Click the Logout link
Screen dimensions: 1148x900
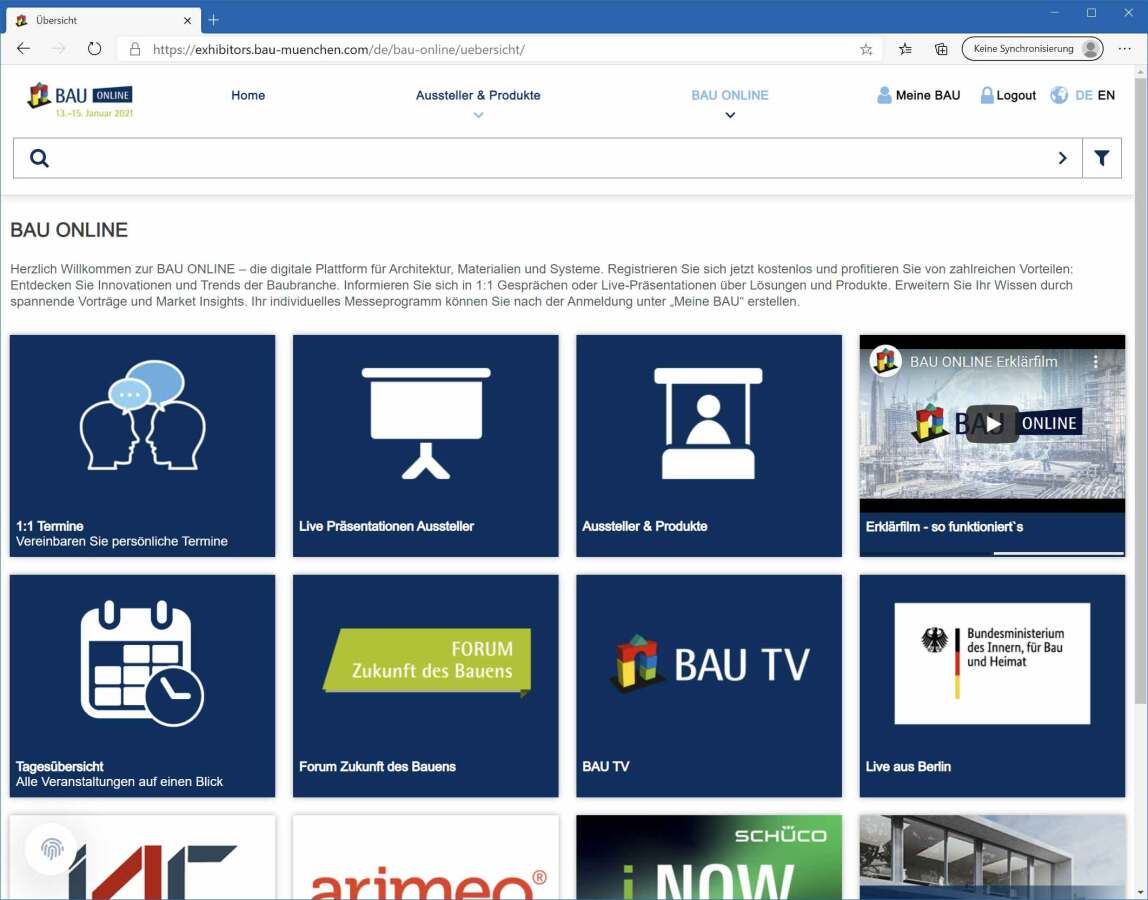pyautogui.click(x=1016, y=95)
